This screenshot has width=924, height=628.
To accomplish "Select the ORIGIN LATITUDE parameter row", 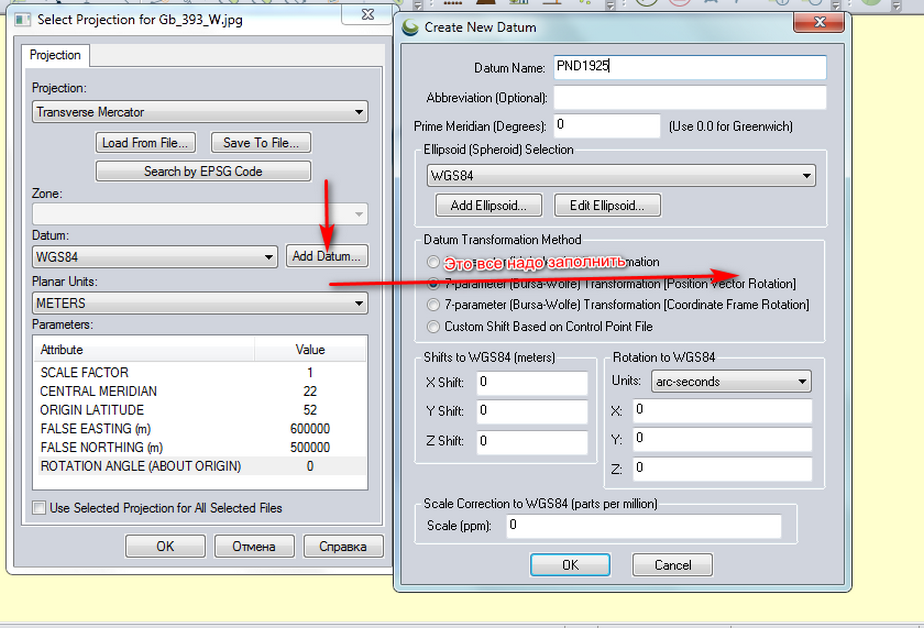I will point(200,410).
